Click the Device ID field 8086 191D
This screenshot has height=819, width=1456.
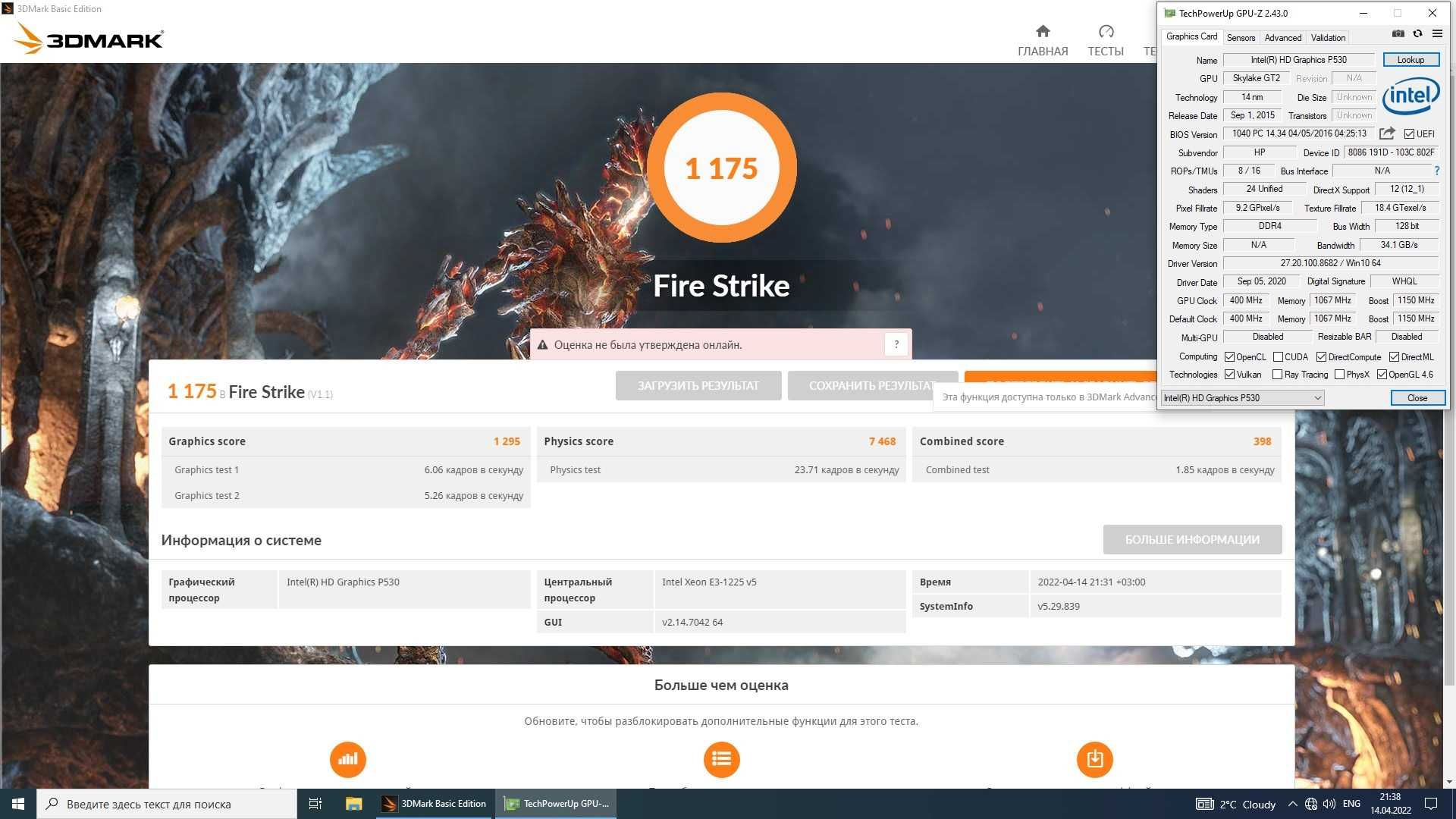point(1391,152)
